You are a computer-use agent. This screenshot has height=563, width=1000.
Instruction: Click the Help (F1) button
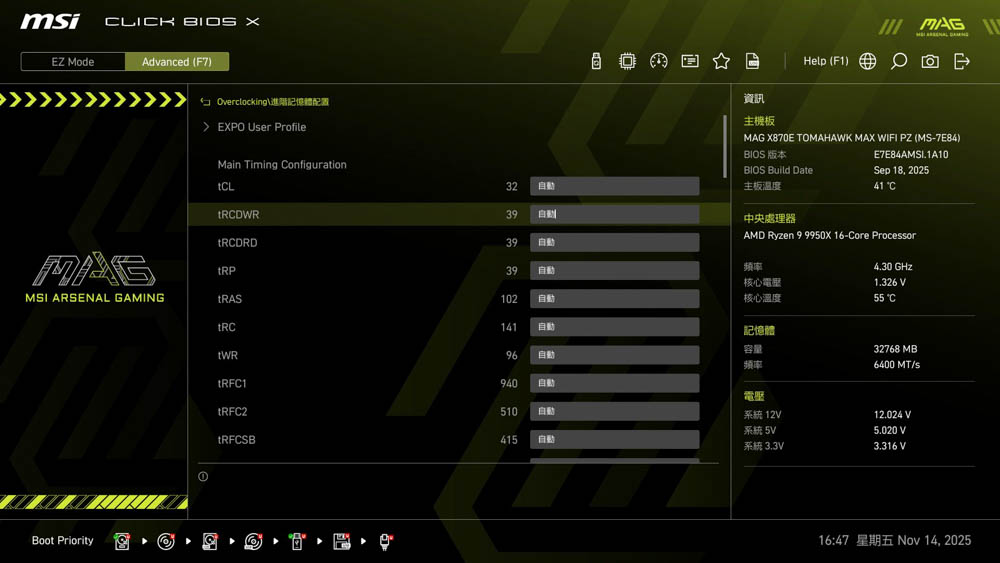click(x=825, y=61)
